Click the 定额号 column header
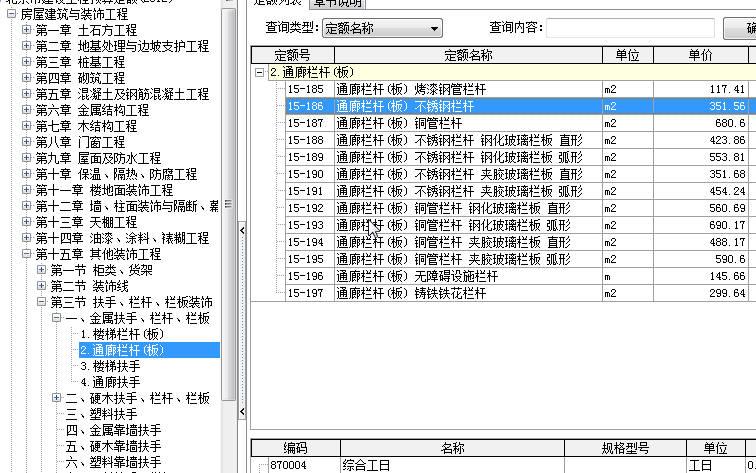 [293, 55]
